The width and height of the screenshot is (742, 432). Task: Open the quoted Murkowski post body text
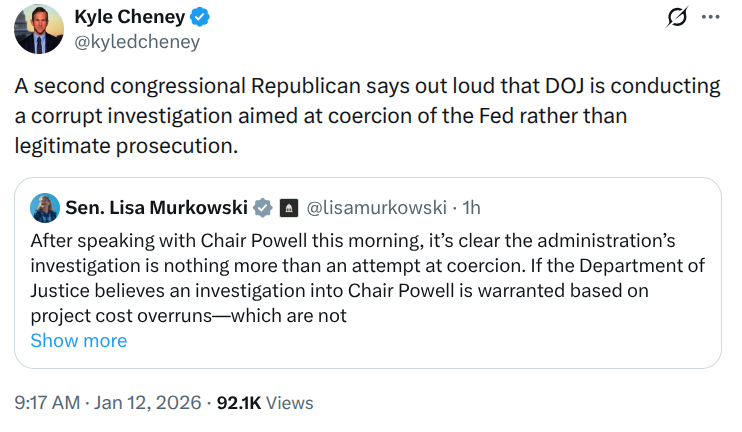(369, 278)
